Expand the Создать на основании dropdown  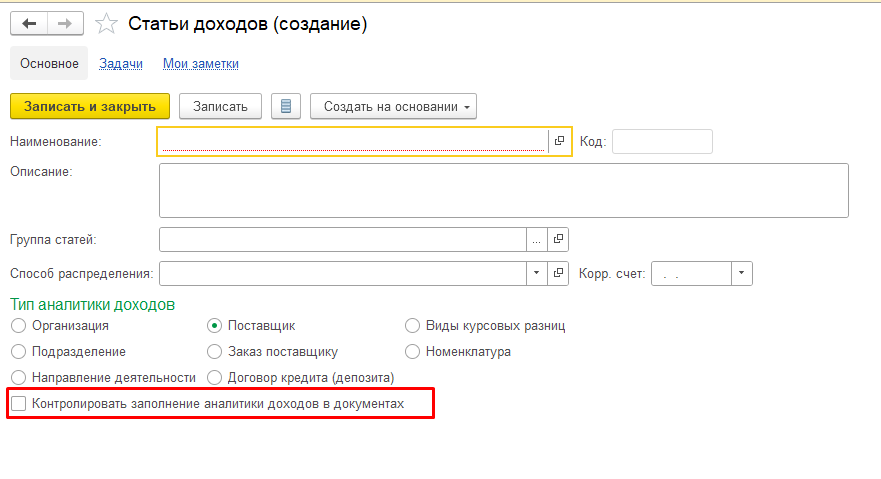pos(393,106)
